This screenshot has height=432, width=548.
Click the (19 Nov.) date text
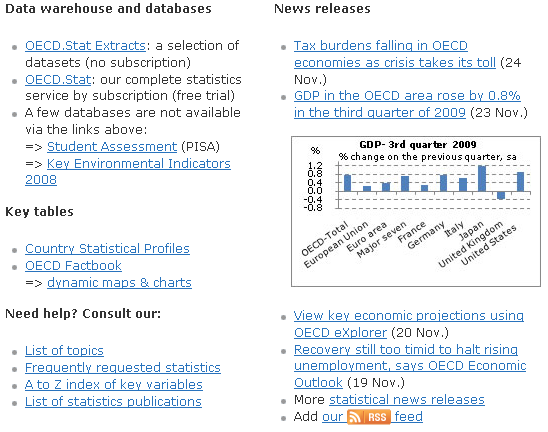(x=376, y=383)
